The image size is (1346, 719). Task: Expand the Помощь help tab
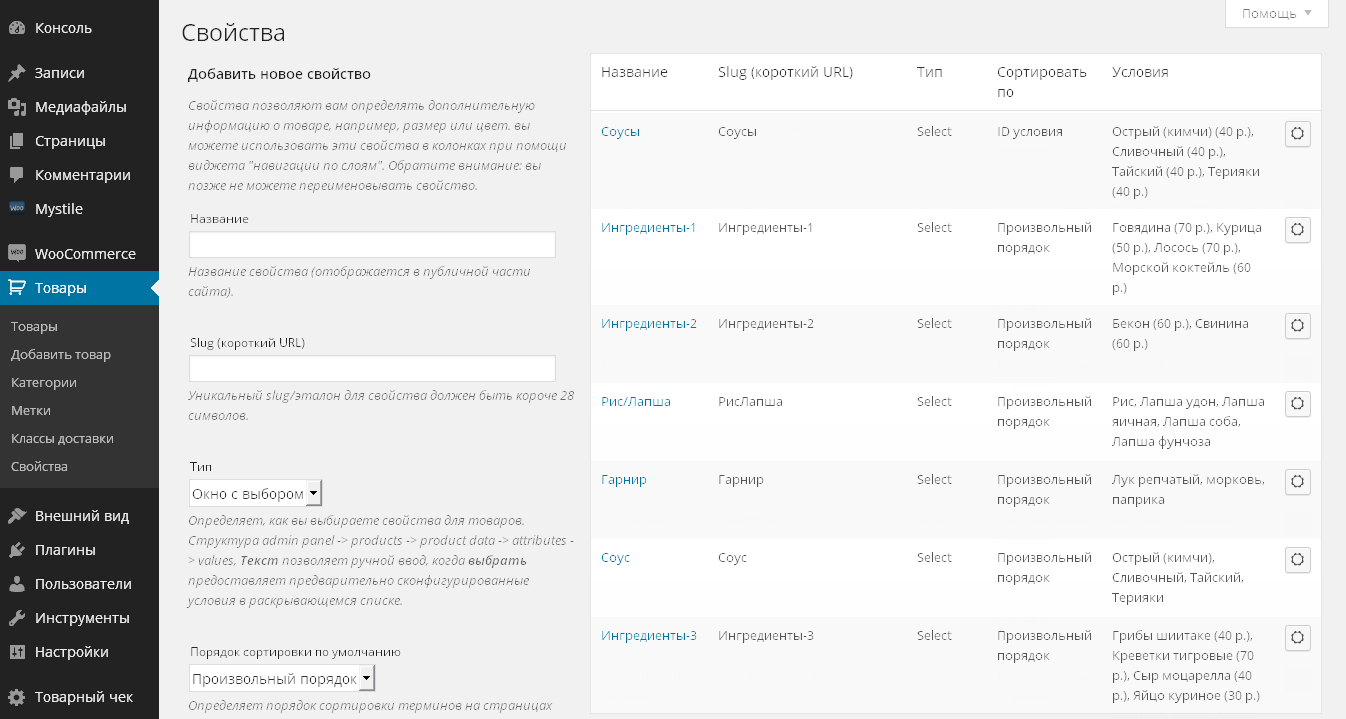(1276, 14)
